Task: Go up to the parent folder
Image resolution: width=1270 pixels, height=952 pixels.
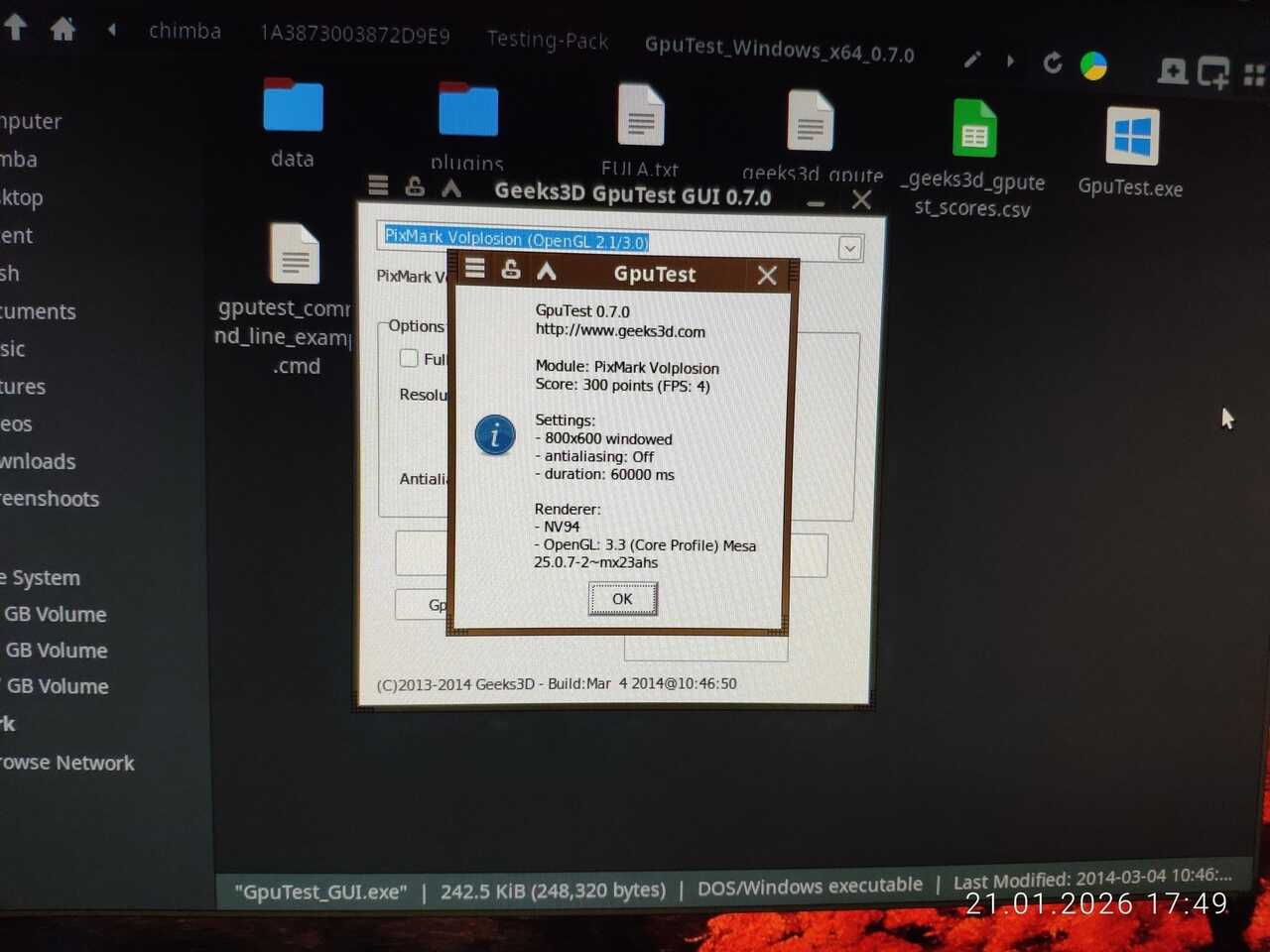Action: (x=15, y=28)
